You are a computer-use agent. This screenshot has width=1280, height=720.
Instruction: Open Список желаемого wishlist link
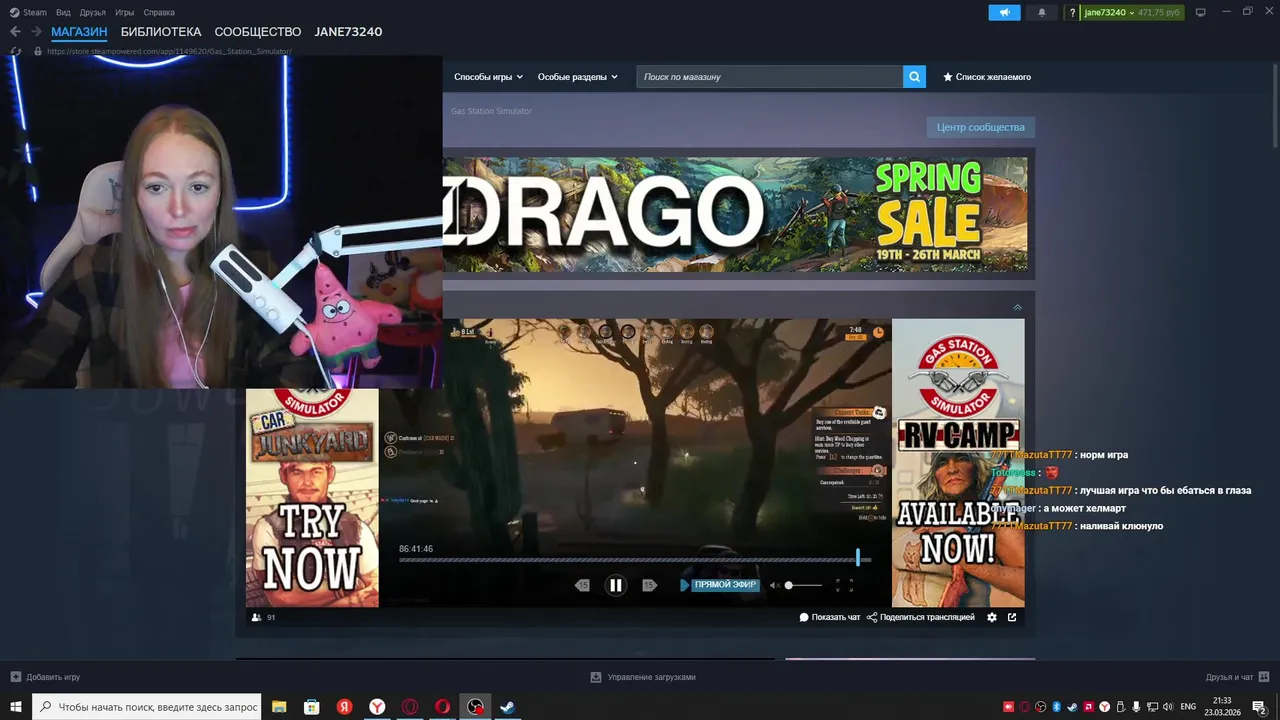pos(987,77)
